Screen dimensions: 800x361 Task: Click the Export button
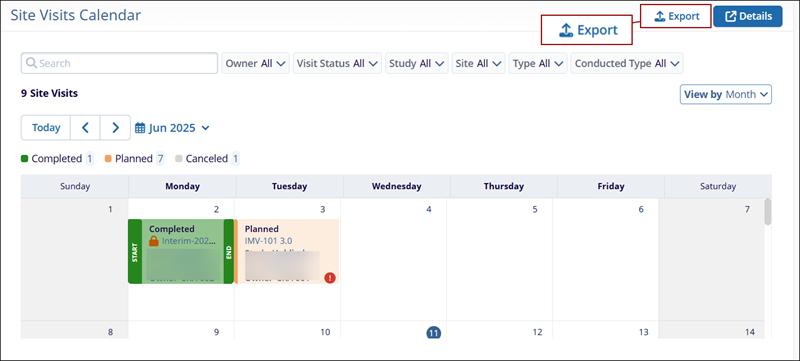point(676,16)
